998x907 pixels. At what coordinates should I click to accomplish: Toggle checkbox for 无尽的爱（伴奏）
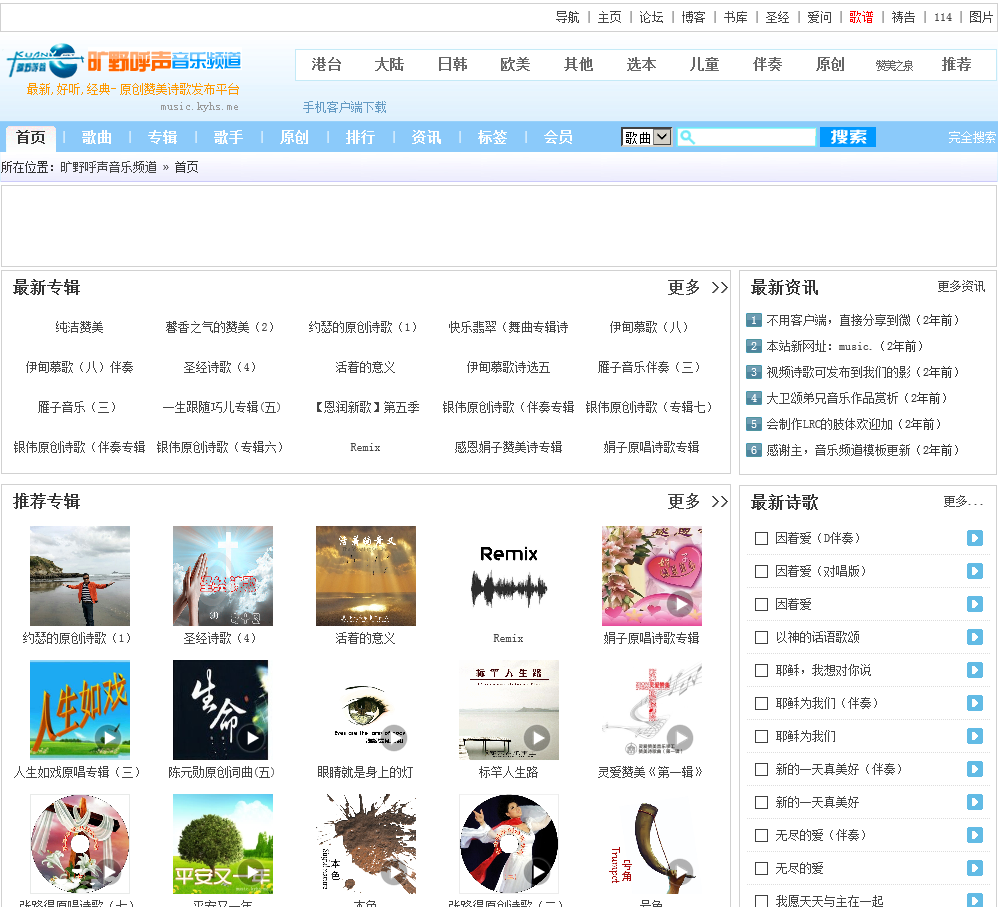[761, 835]
